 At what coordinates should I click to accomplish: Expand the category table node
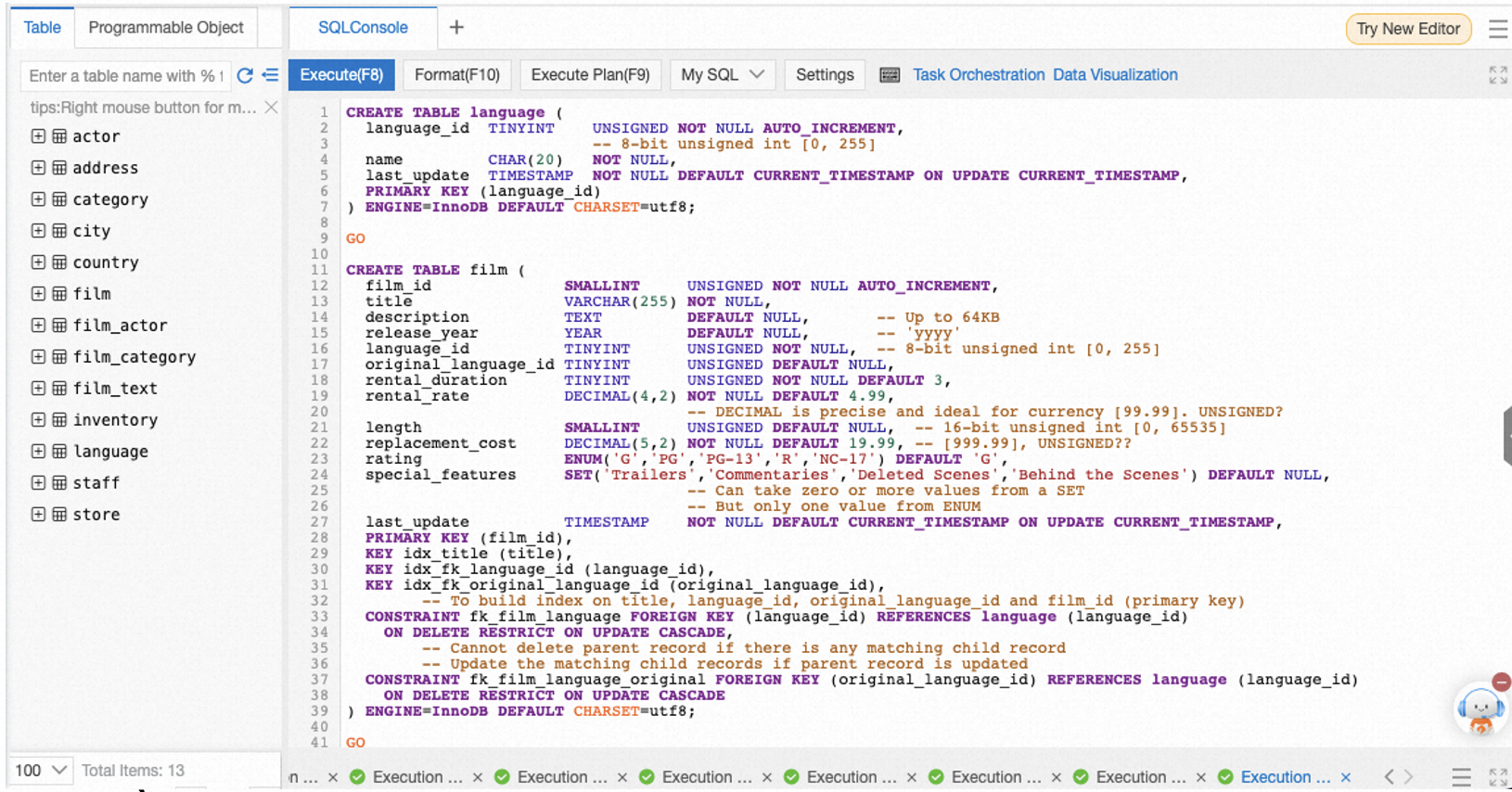pyautogui.click(x=38, y=199)
